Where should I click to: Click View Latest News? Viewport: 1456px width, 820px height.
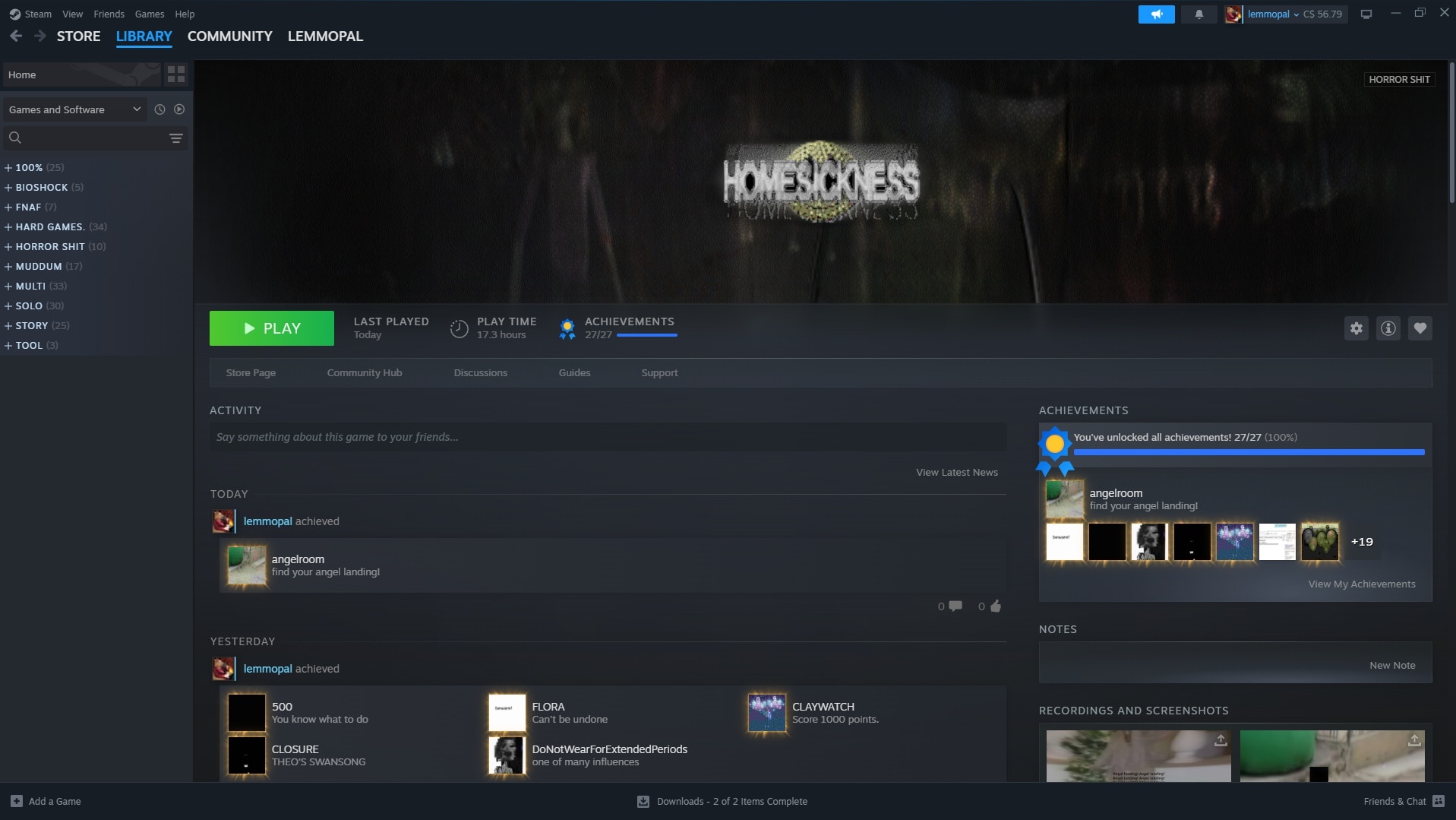(956, 472)
